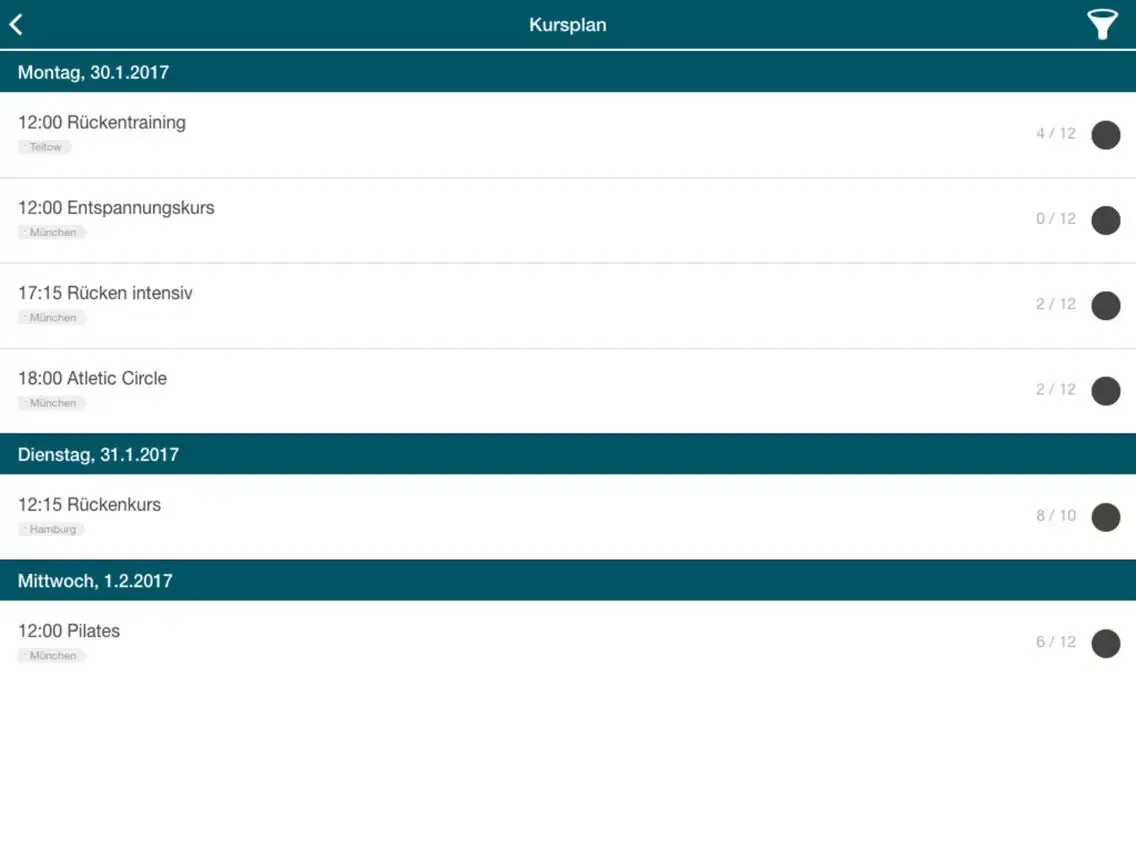Select München tag under Entspannungskurs
This screenshot has width=1136, height=852.
click(x=51, y=233)
